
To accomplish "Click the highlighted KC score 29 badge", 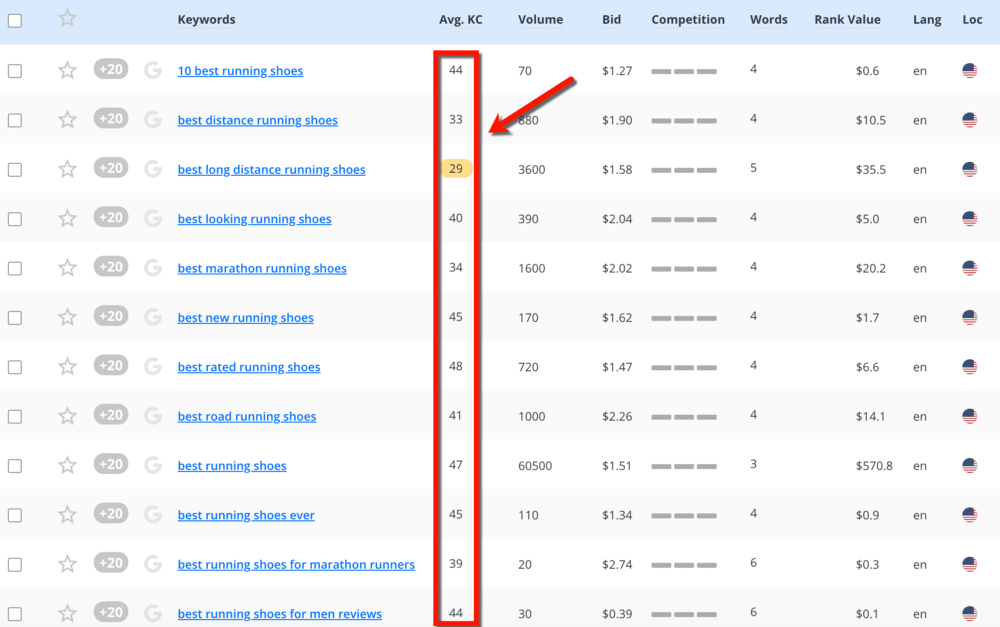I will 456,168.
